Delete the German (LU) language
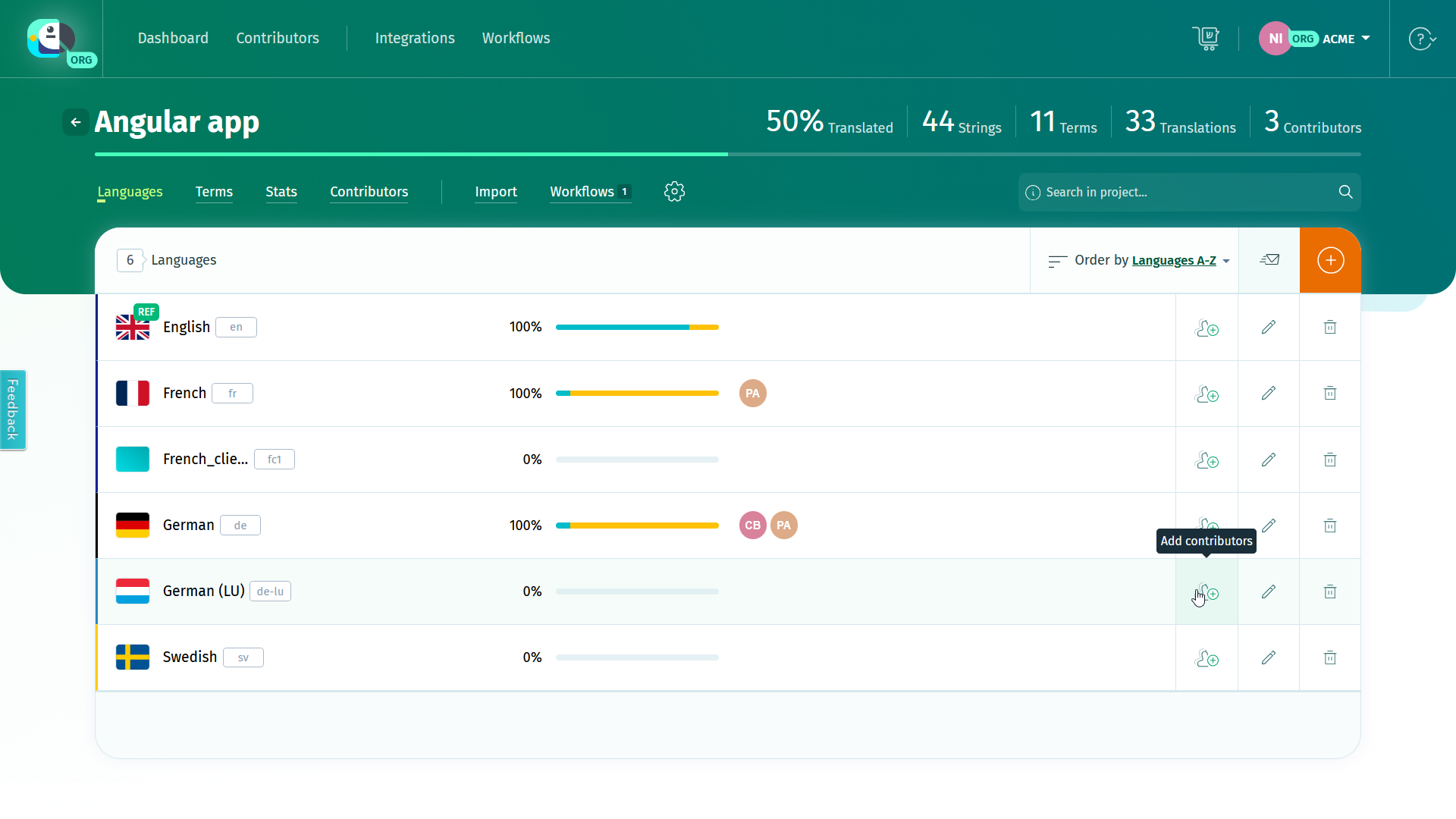The height and width of the screenshot is (819, 1456). click(1330, 591)
